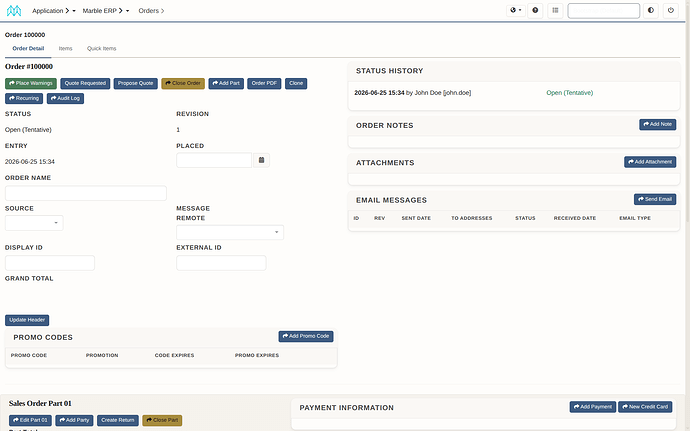The height and width of the screenshot is (431, 690).
Task: Switch to the Items tab
Action: [x=65, y=48]
